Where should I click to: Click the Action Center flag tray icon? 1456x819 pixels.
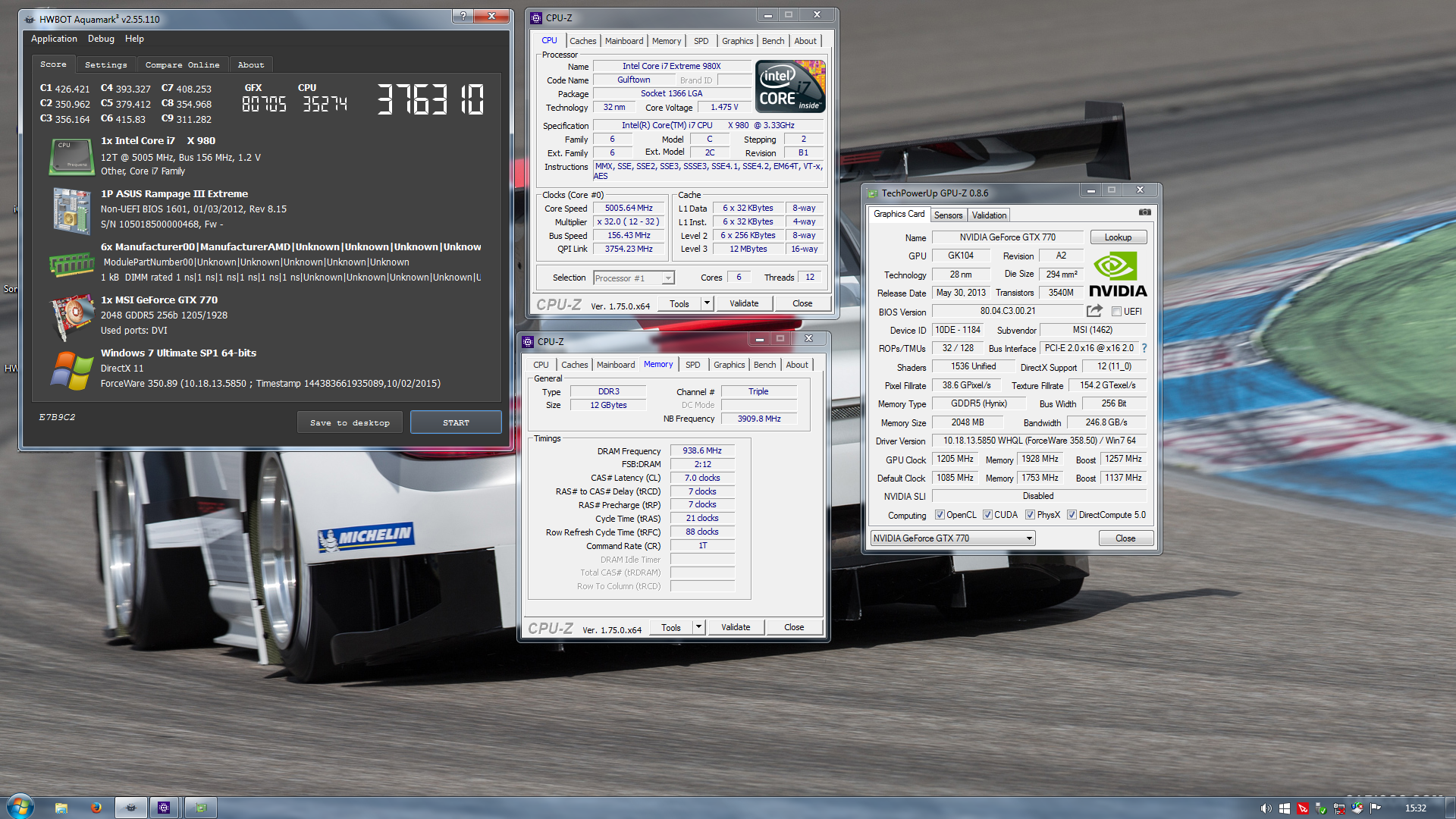(1375, 808)
